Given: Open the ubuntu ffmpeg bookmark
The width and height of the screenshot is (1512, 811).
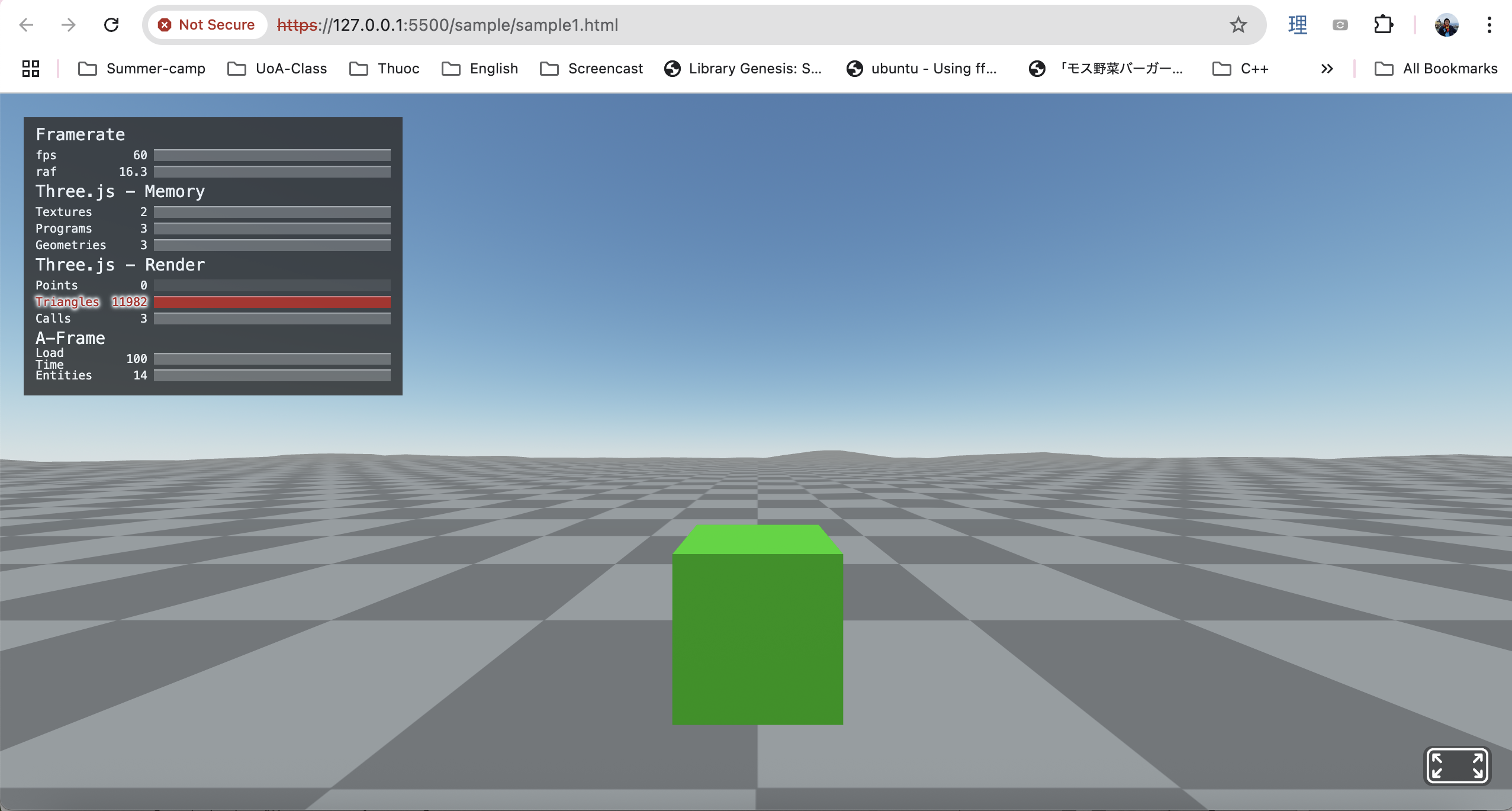Looking at the screenshot, I should point(922,68).
